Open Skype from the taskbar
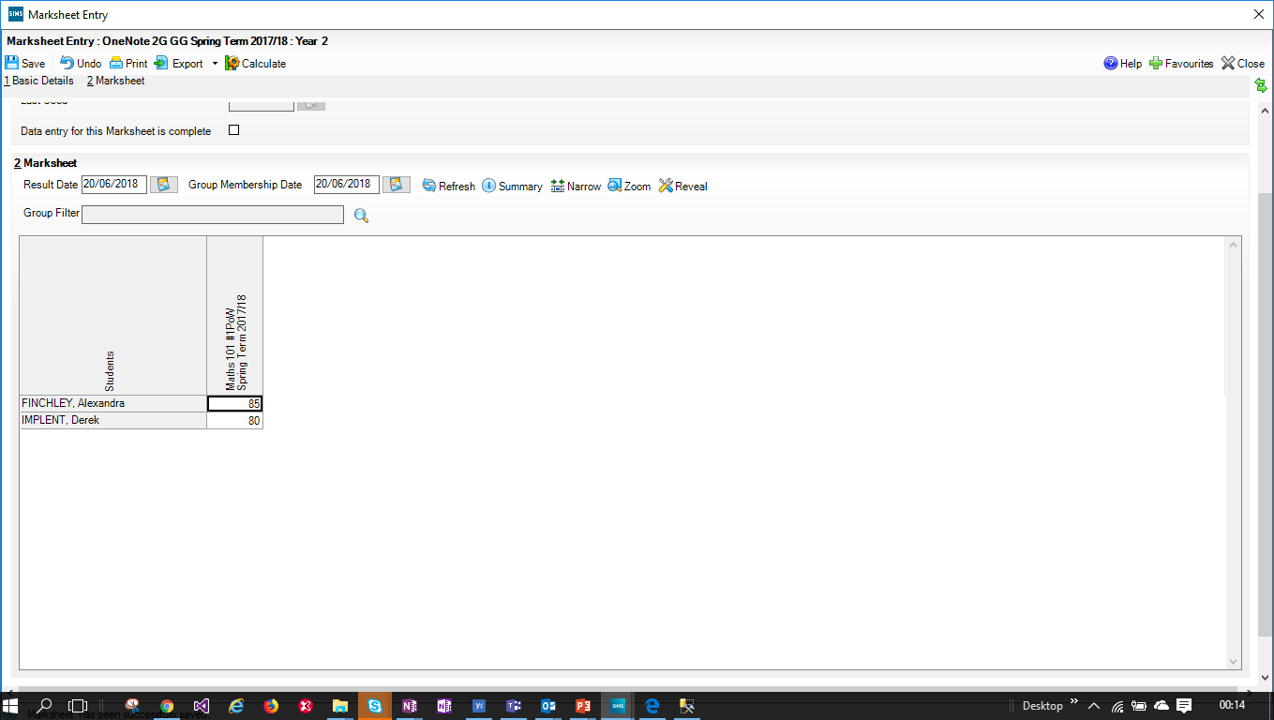This screenshot has width=1274, height=720. [375, 706]
